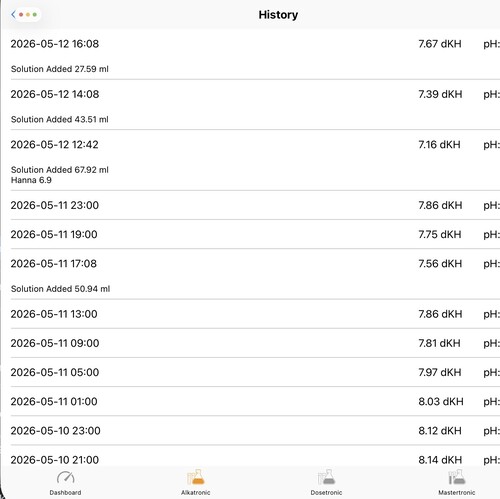
Task: Select the 2026-05-10 23:00 record
Action: (x=255, y=430)
